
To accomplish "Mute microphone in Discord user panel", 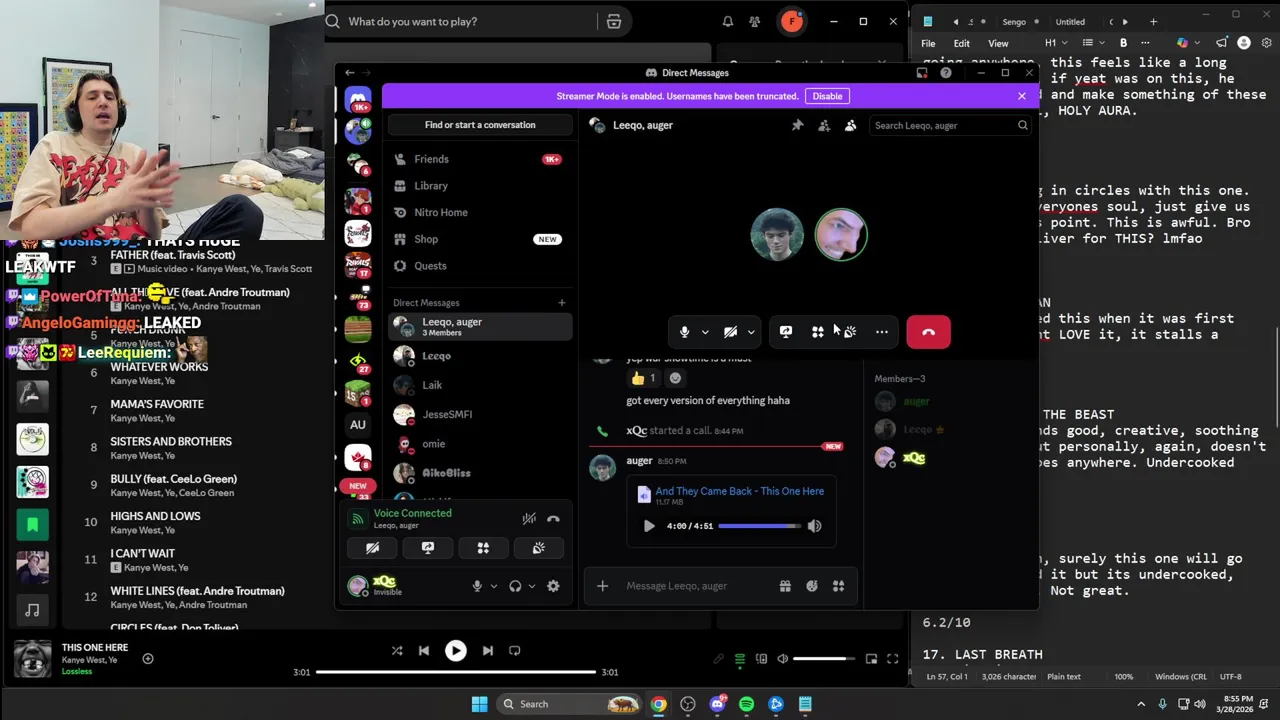I will coord(477,586).
